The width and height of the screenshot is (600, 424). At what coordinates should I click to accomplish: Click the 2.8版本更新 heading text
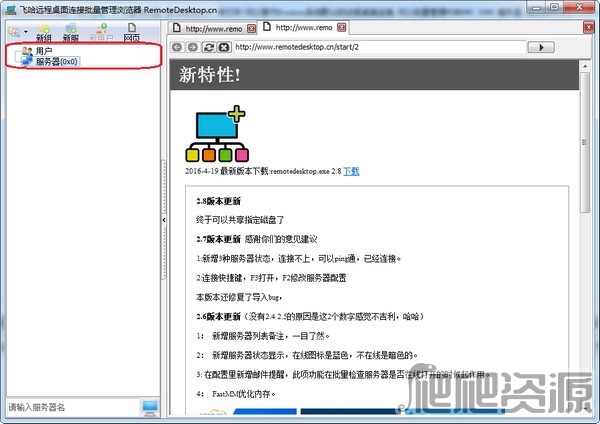[218, 201]
